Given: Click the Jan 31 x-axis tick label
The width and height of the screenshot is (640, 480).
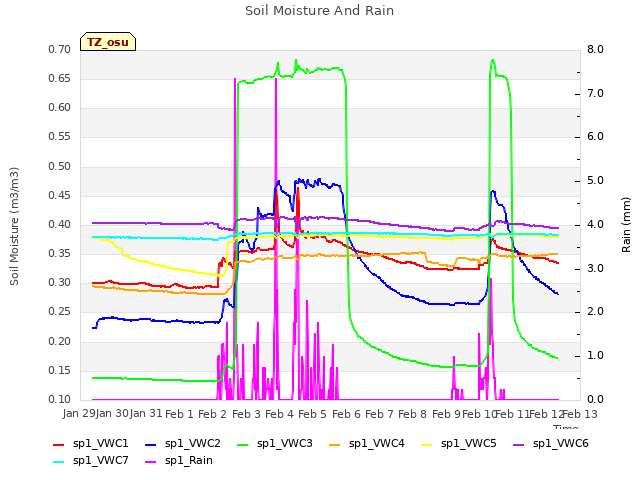Looking at the screenshot, I should [x=146, y=413].
